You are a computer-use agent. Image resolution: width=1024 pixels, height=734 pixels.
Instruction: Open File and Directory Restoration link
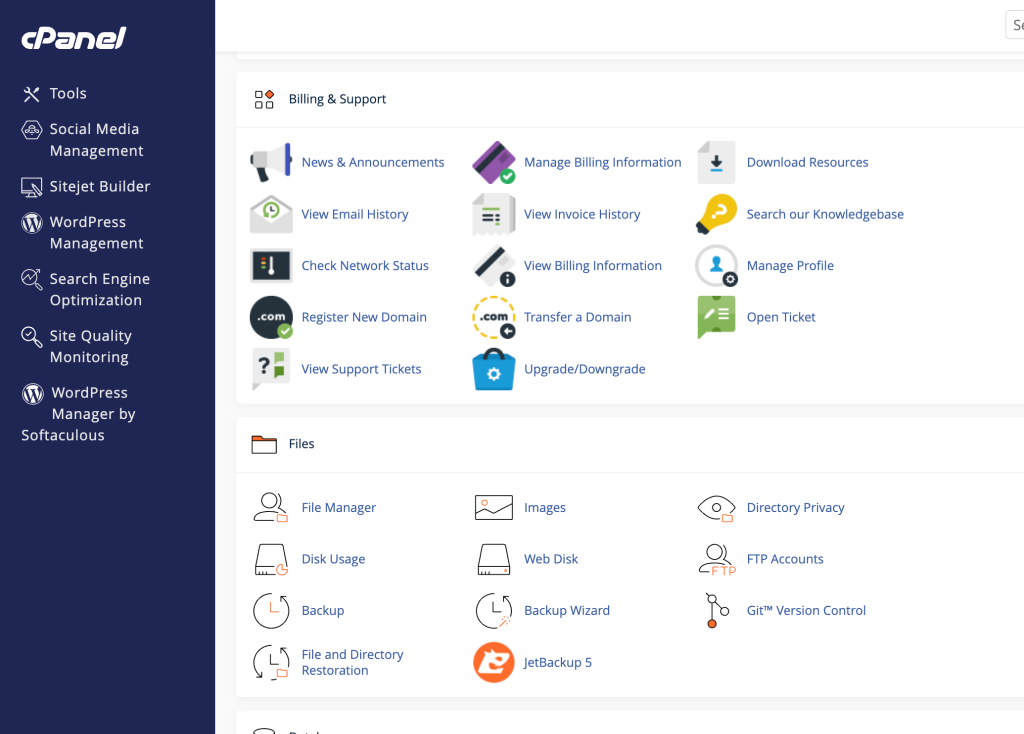pos(352,662)
